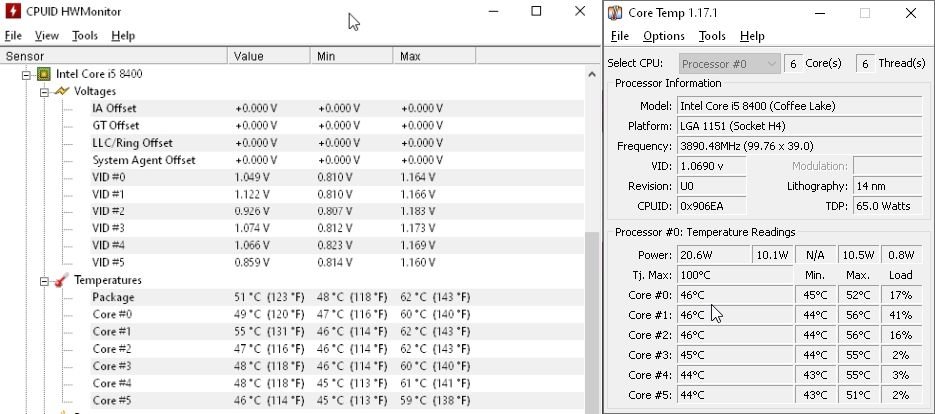The height and width of the screenshot is (414, 935).
Task: Click the Frequency 3890.48MHz field
Action: click(800, 146)
